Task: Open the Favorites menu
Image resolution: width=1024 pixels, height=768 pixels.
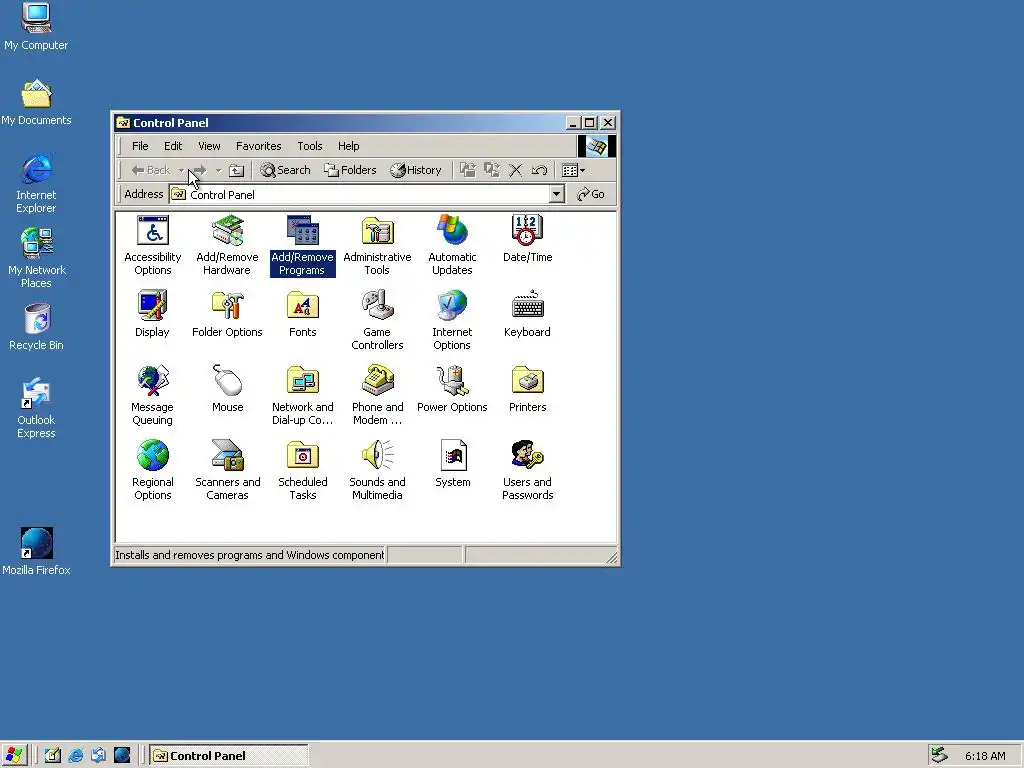Action: [259, 146]
